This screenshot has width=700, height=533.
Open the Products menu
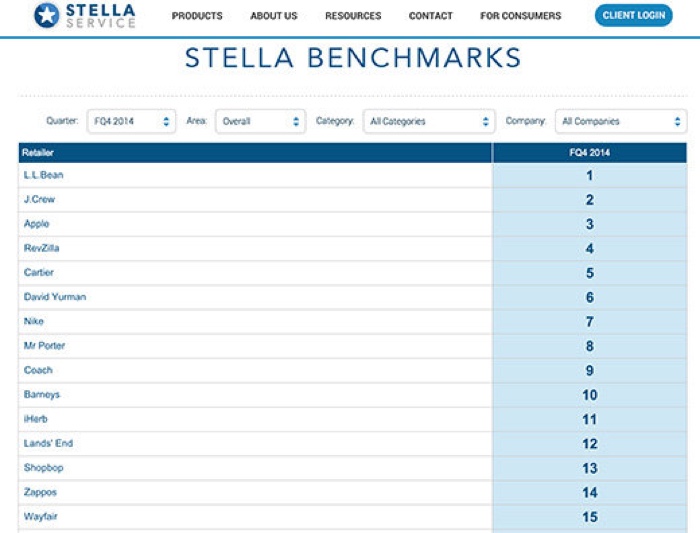(x=197, y=16)
